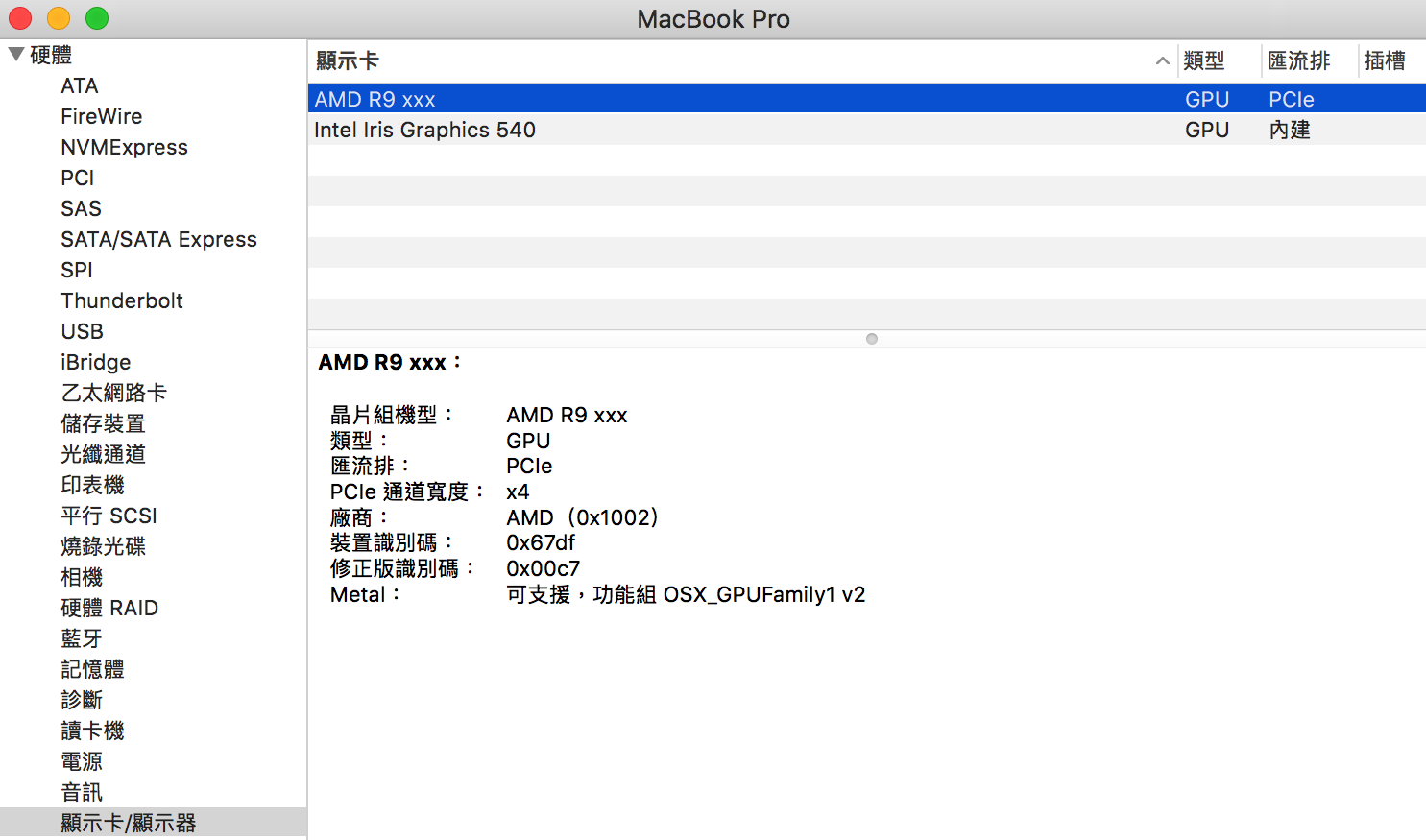The image size is (1426, 840).
Task: Click the sort arrow in 顯示卡 column header
Action: (x=1162, y=61)
